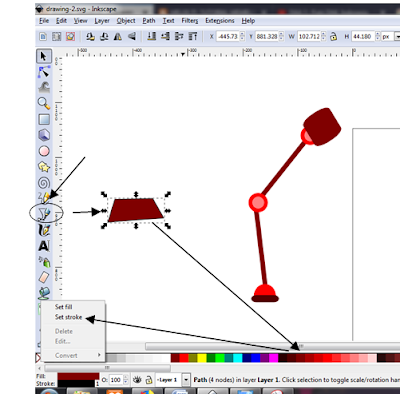Select the Rectangle tool
This screenshot has height=394, width=400.
coord(44,119)
